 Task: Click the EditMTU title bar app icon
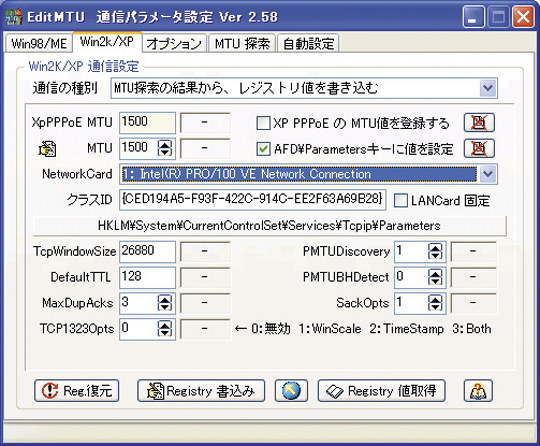(14, 17)
